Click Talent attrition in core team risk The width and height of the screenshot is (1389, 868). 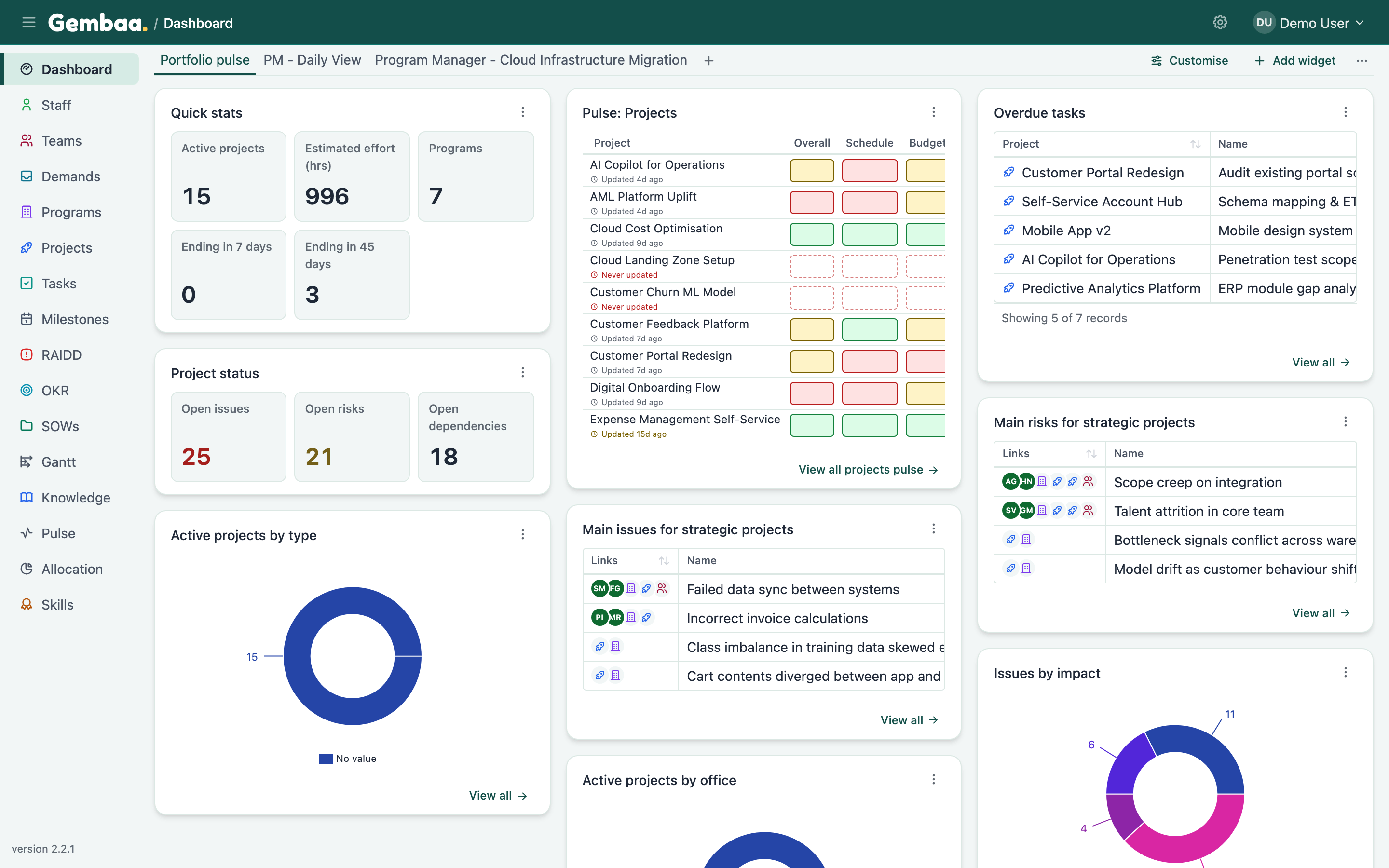(1198, 511)
